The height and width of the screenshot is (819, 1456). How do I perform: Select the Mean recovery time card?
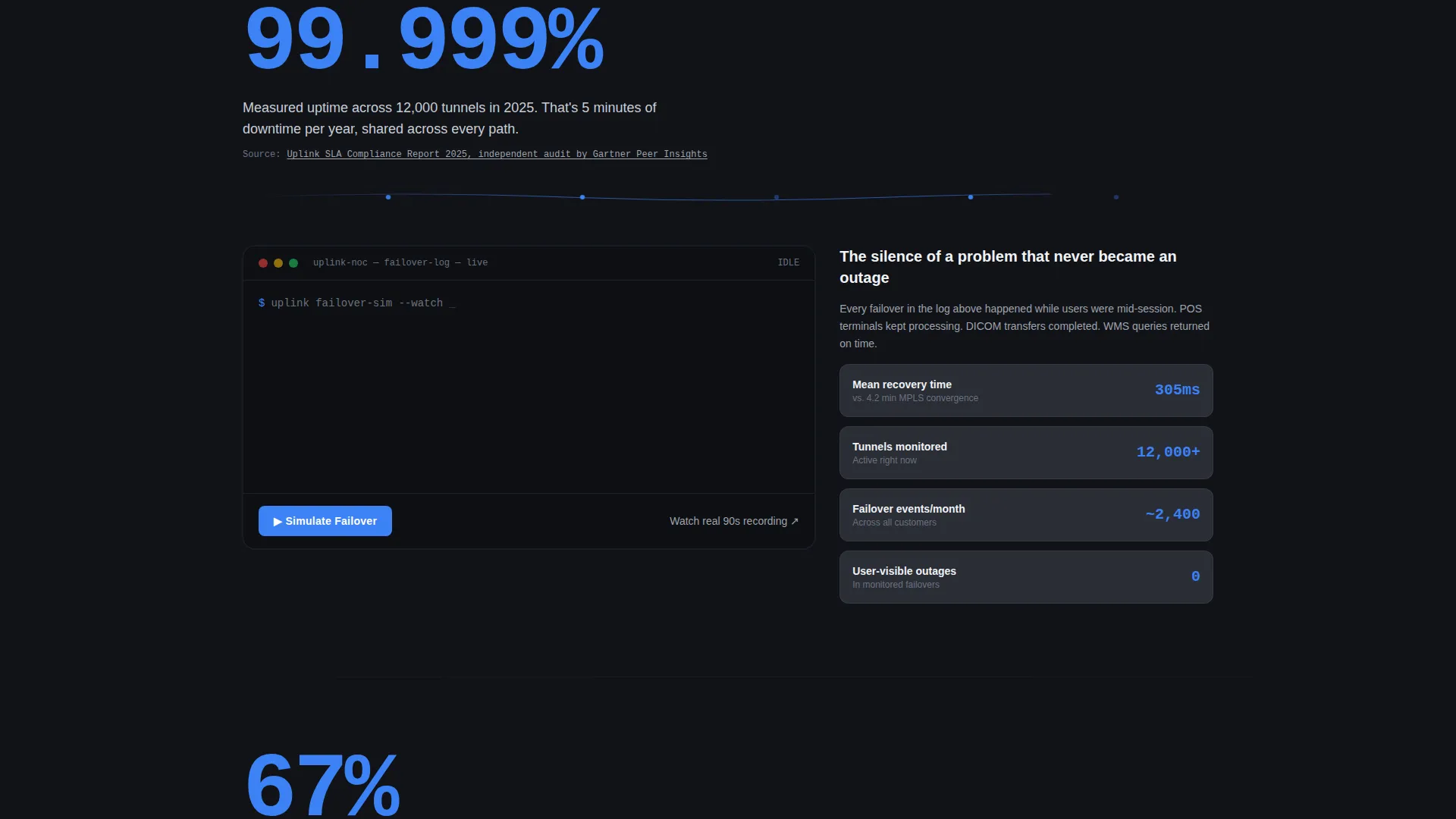(1026, 391)
